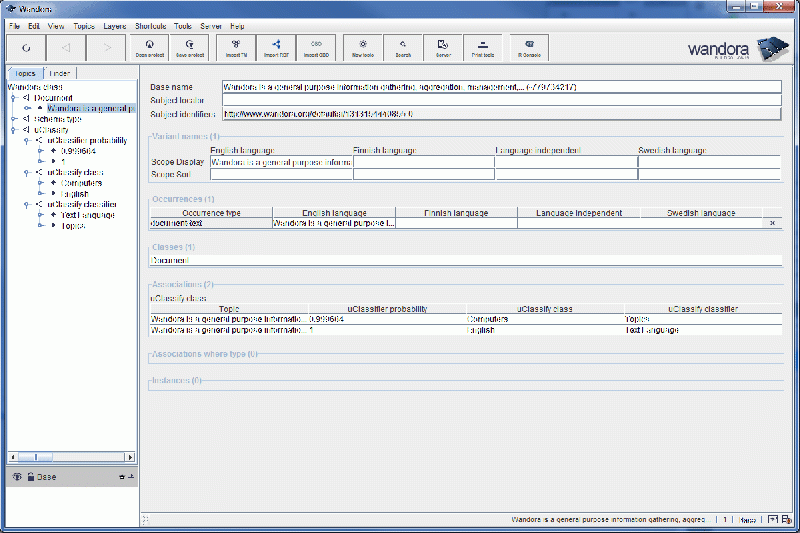The width and height of the screenshot is (800, 533).
Task: Click the back navigation arrow button
Action: point(65,47)
